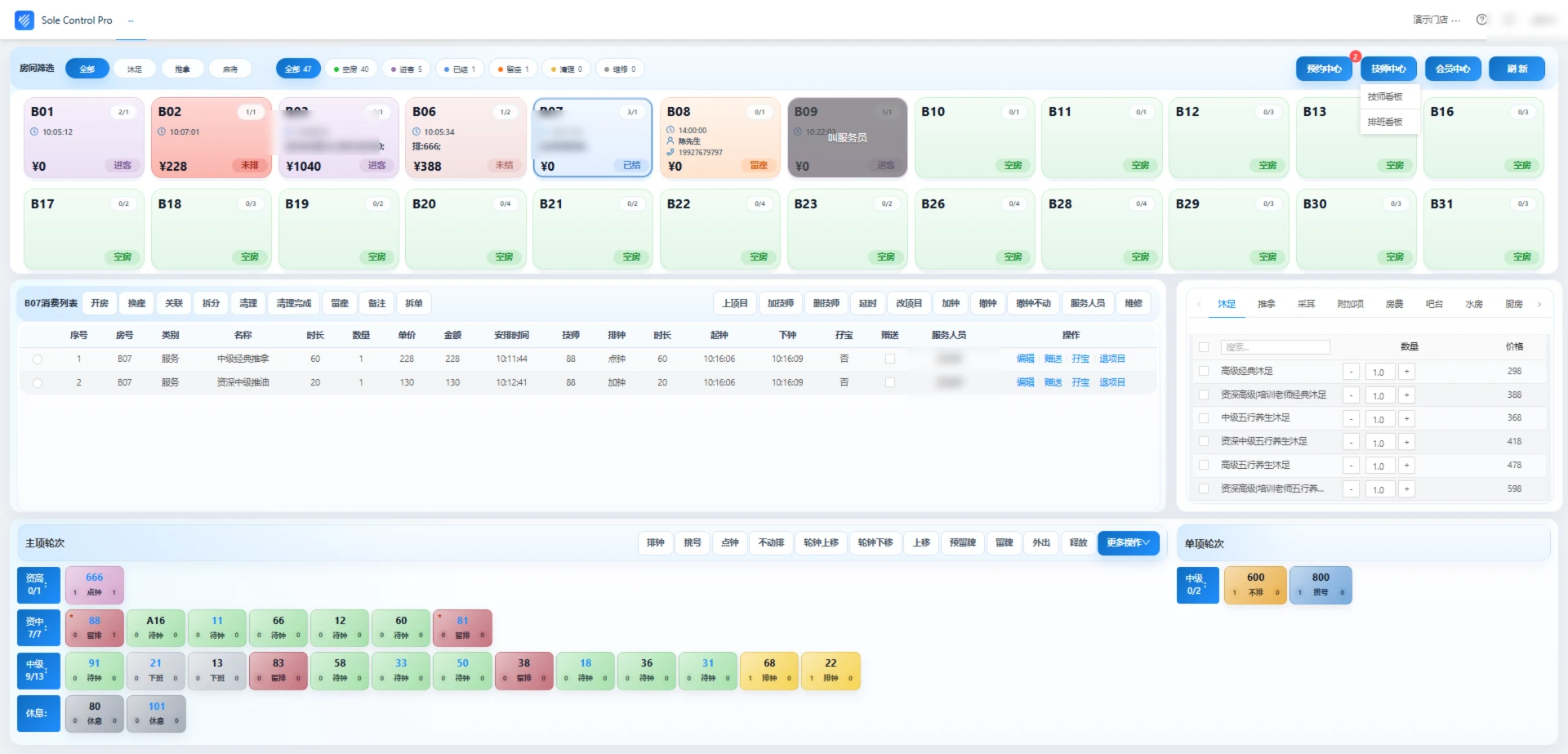Click the 刷新 refresh button
The height and width of the screenshot is (754, 1568).
pos(1517,69)
